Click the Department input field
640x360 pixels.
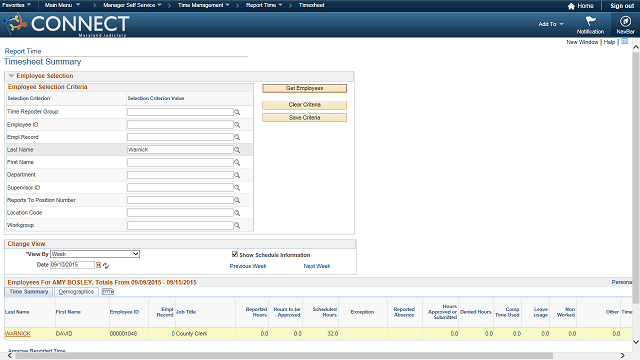tap(180, 175)
